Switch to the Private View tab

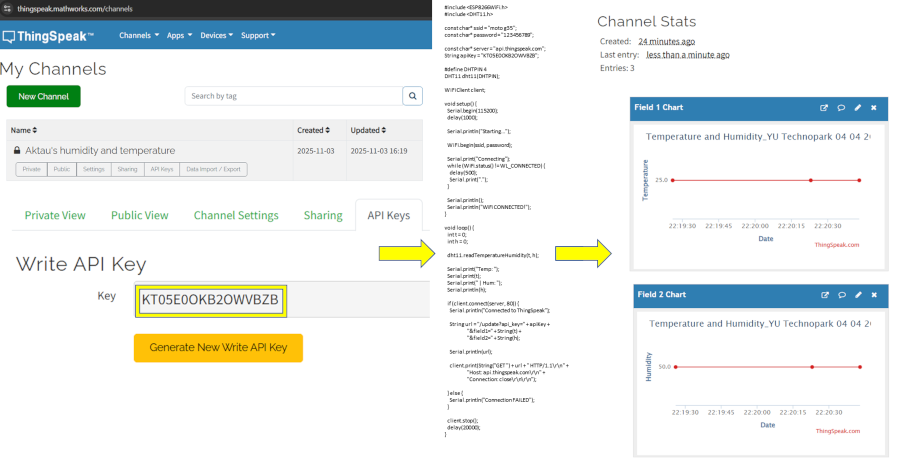coord(55,215)
